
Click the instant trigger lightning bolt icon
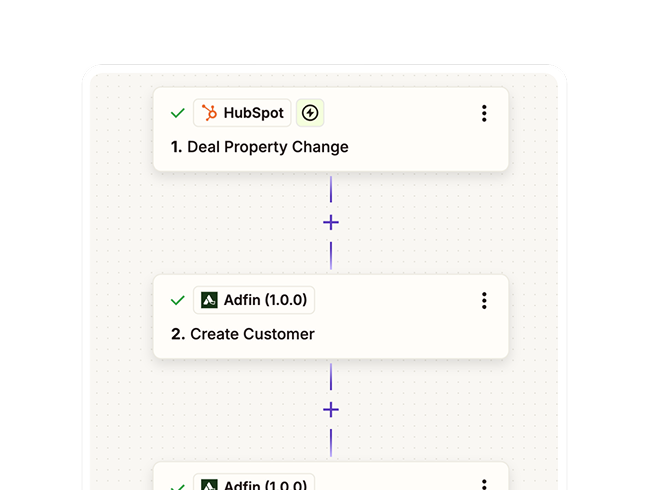coord(310,113)
